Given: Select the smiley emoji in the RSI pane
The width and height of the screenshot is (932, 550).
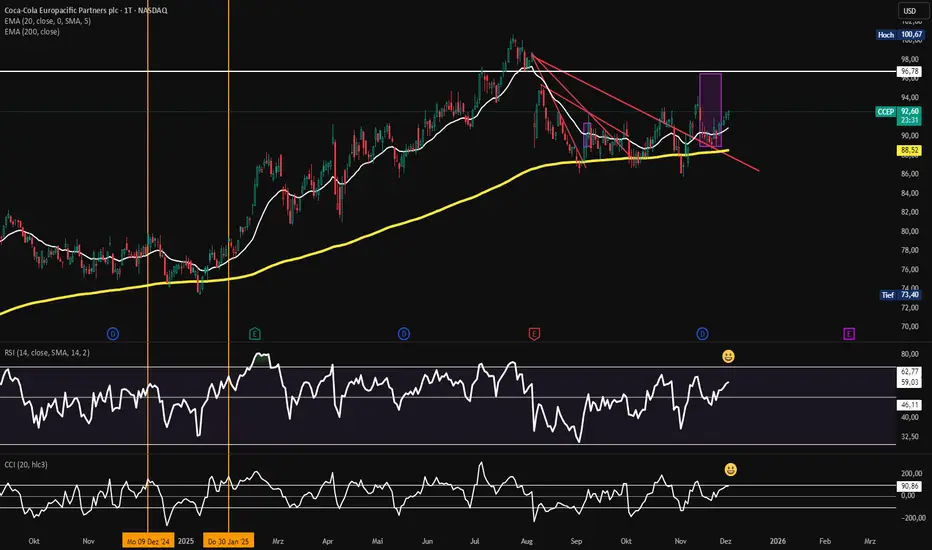Looking at the screenshot, I should pos(728,356).
